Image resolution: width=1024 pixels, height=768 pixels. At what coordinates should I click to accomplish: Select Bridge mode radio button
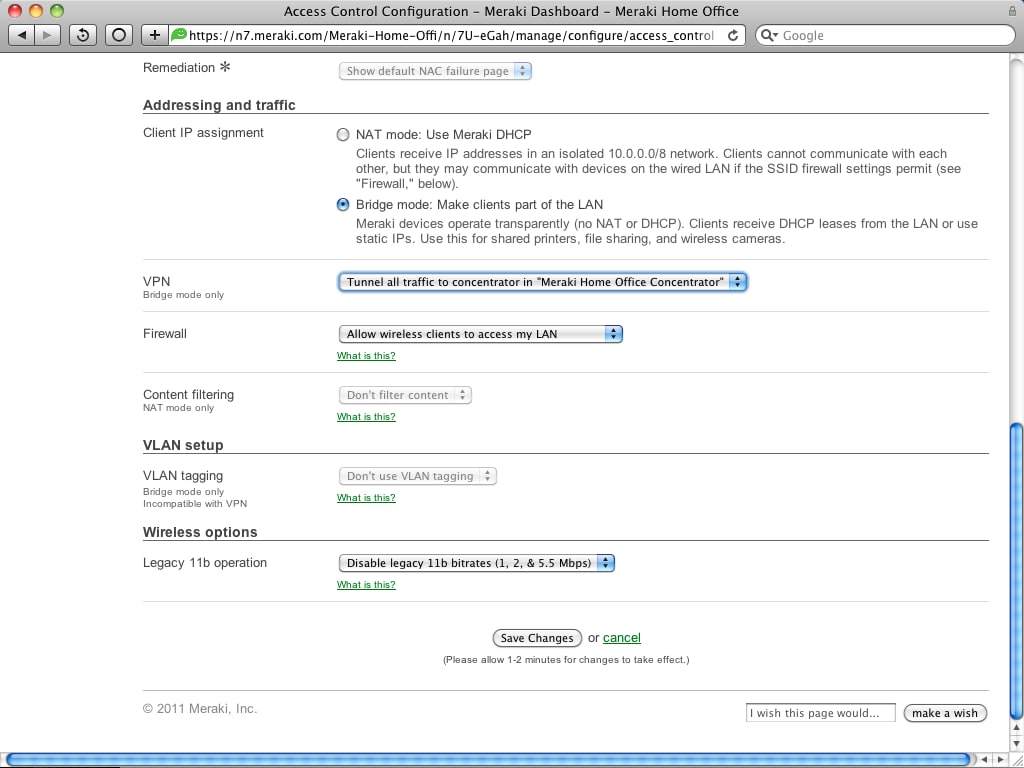pyautogui.click(x=343, y=204)
